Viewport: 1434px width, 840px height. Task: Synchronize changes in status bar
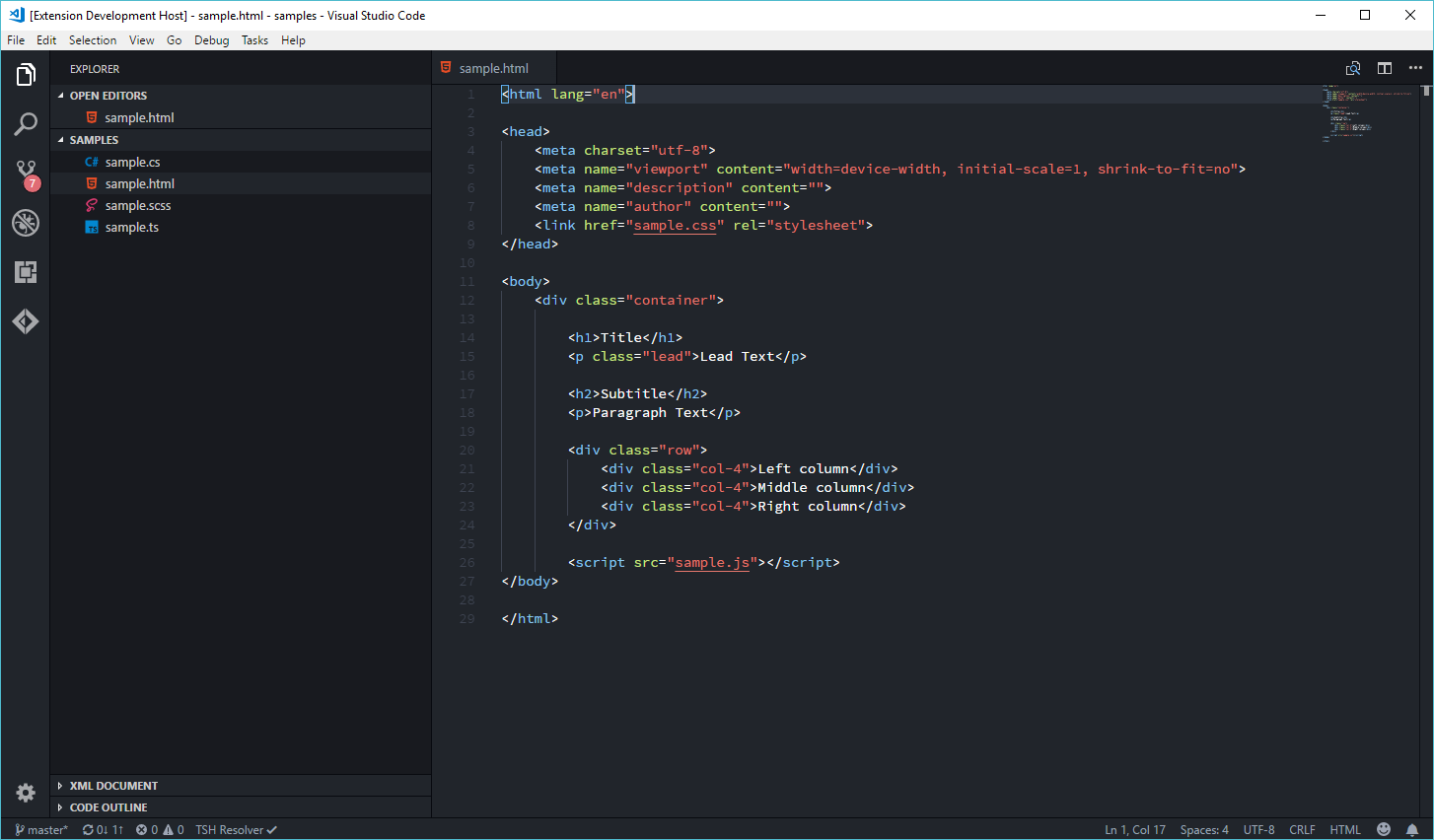point(104,829)
